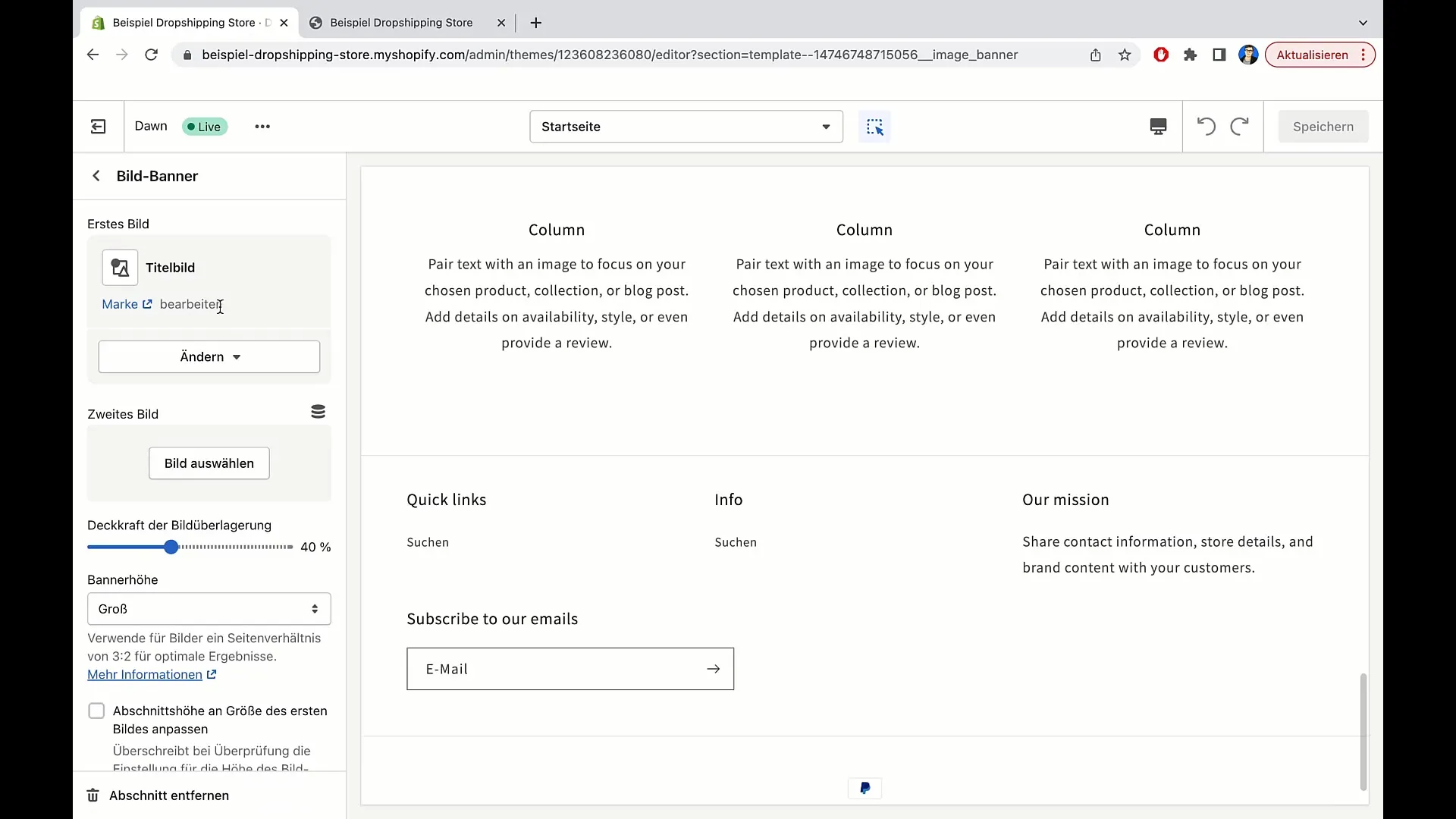Close the first Beispiel Dropshipping Store tab
This screenshot has height=819, width=1456.
click(x=284, y=23)
